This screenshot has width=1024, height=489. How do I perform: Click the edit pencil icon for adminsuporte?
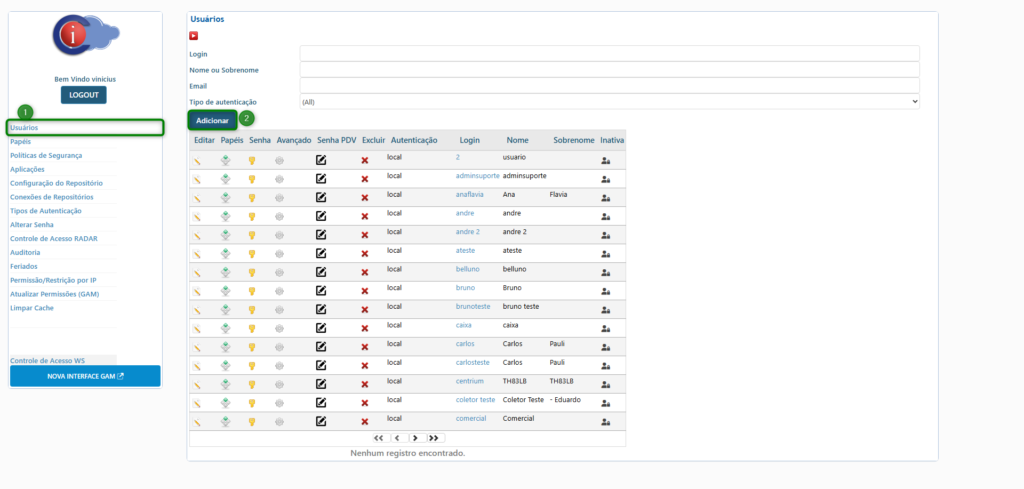click(x=198, y=179)
